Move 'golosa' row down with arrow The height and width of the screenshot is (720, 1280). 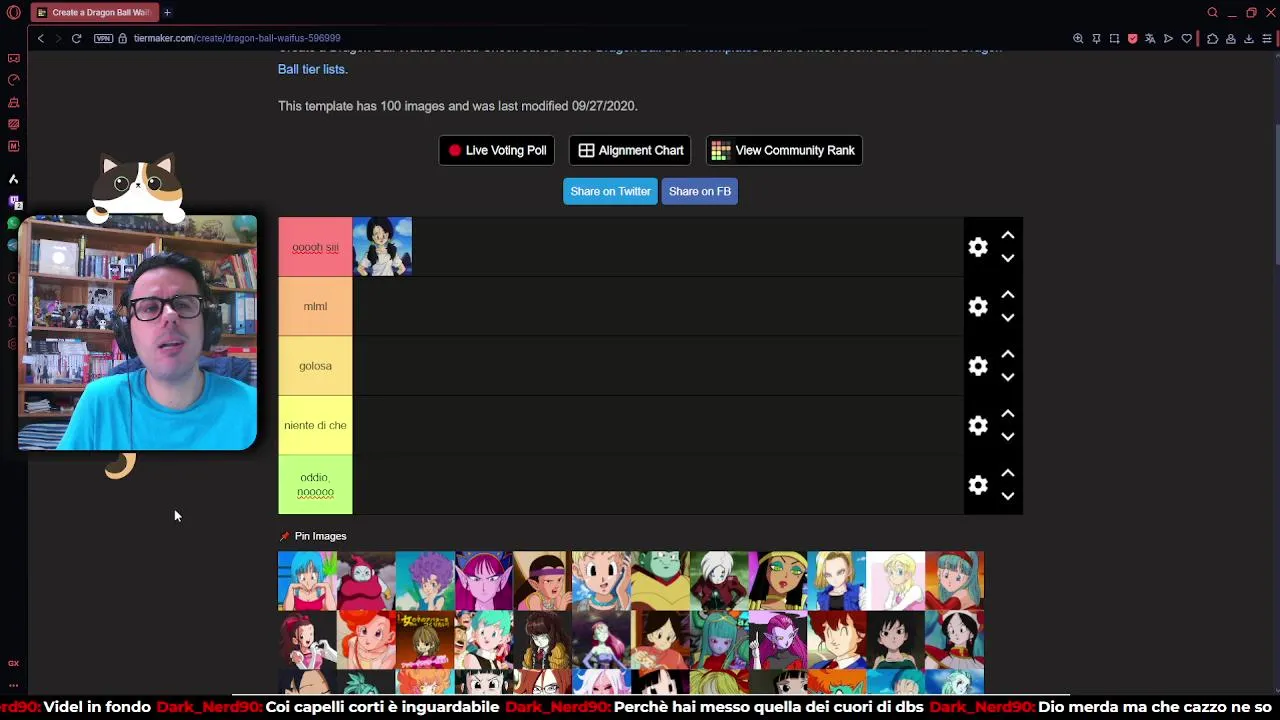pyautogui.click(x=1008, y=377)
